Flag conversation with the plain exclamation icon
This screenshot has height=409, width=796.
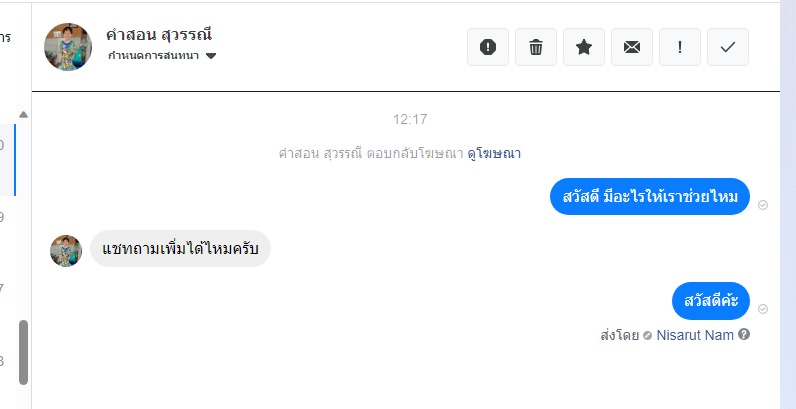(x=680, y=47)
